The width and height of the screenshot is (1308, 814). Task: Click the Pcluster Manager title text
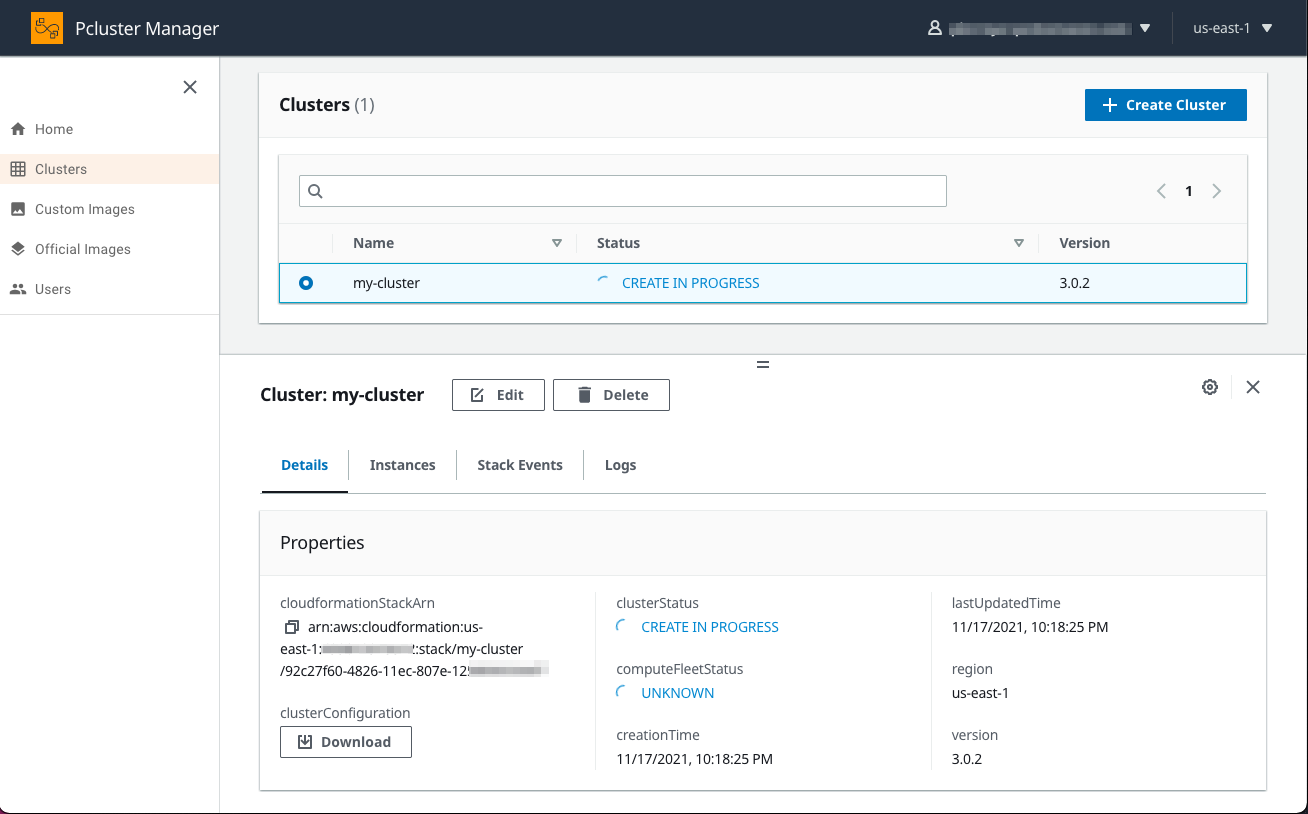pos(147,28)
